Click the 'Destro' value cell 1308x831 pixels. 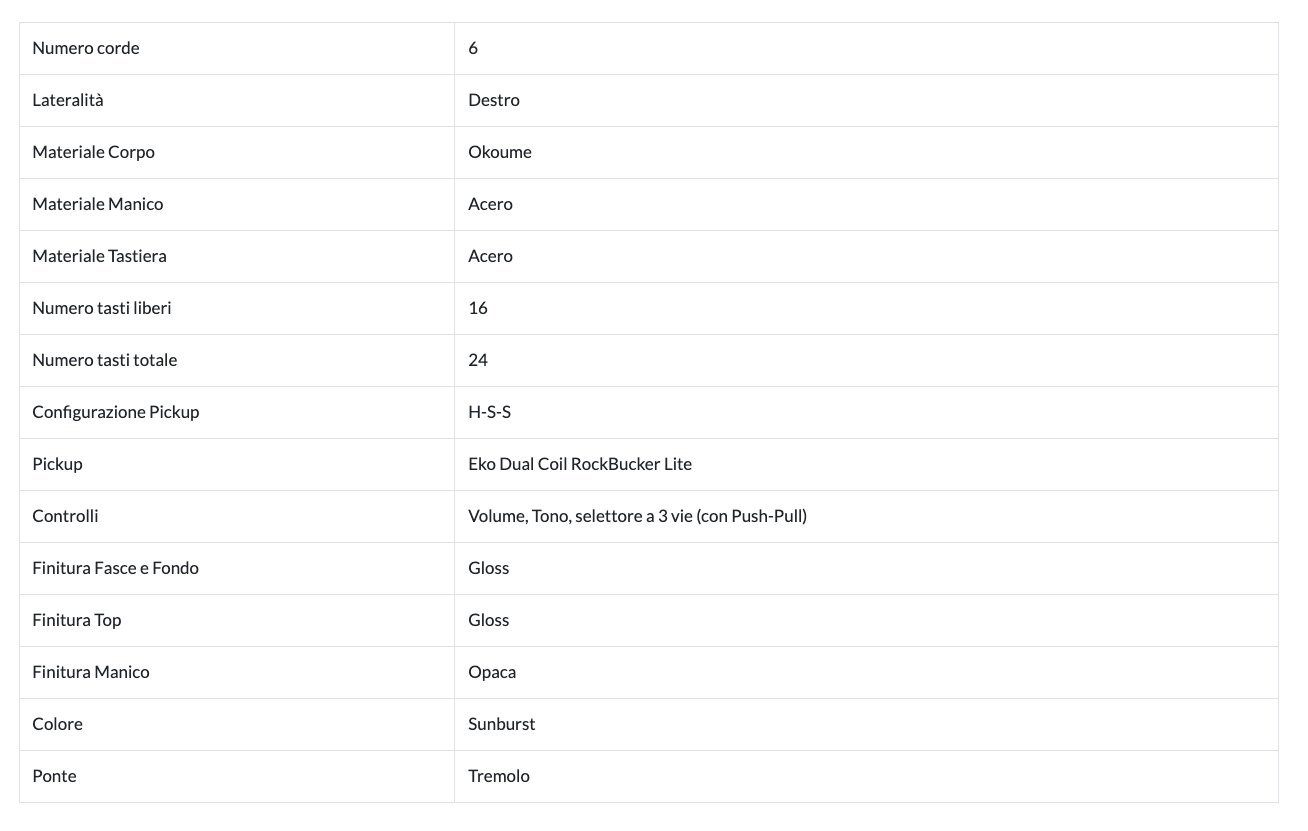[494, 100]
